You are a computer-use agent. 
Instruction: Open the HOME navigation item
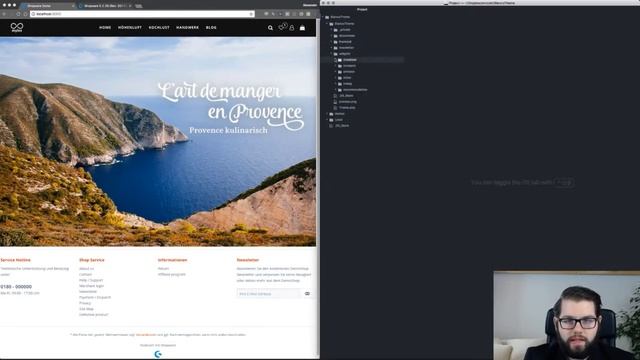pos(105,28)
